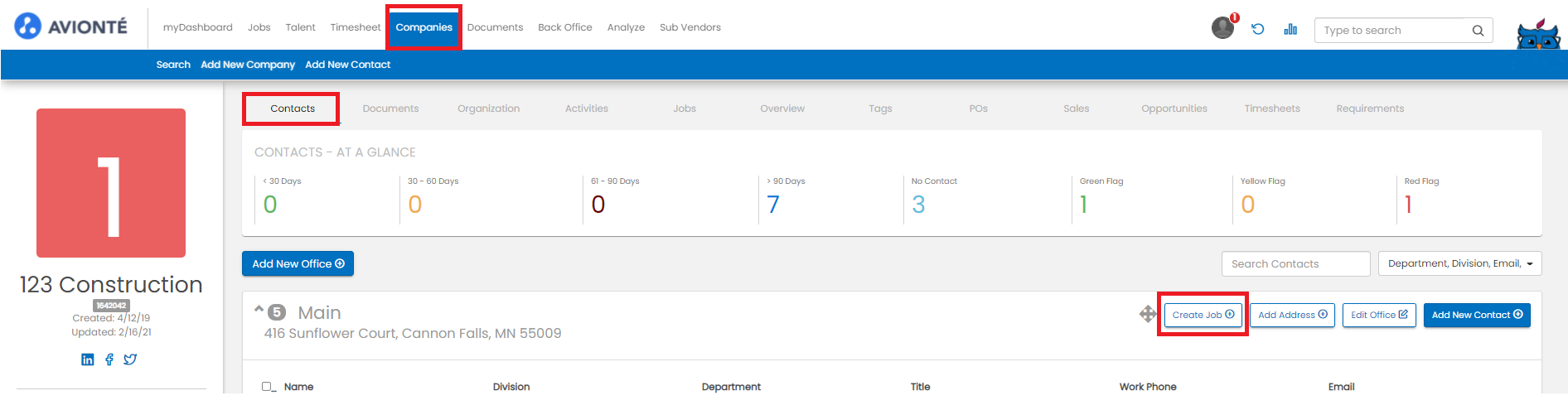Open myDashboard menu
Viewport: 1568px width, 410px height.
click(x=198, y=27)
